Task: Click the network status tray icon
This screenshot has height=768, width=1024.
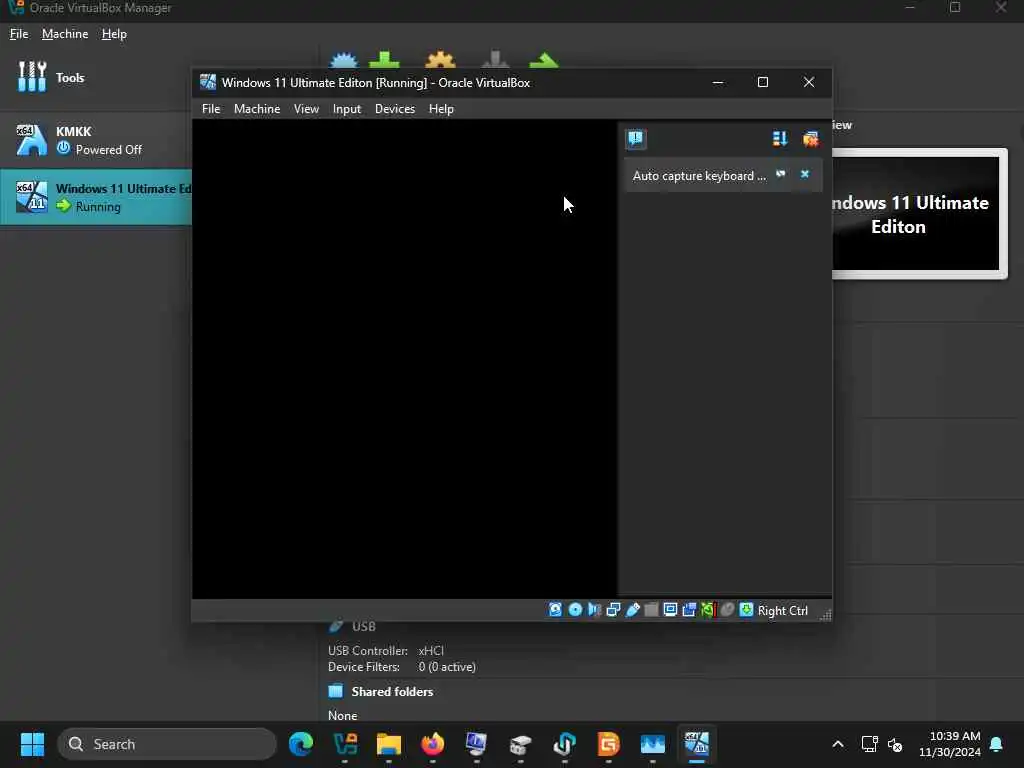Action: 869,744
